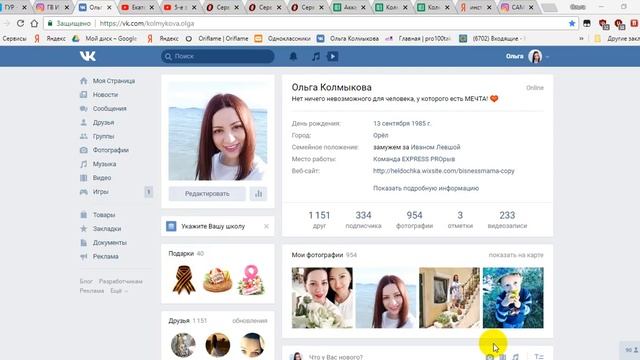Open Фотографии in sidebar
The image size is (640, 360).
(111, 150)
